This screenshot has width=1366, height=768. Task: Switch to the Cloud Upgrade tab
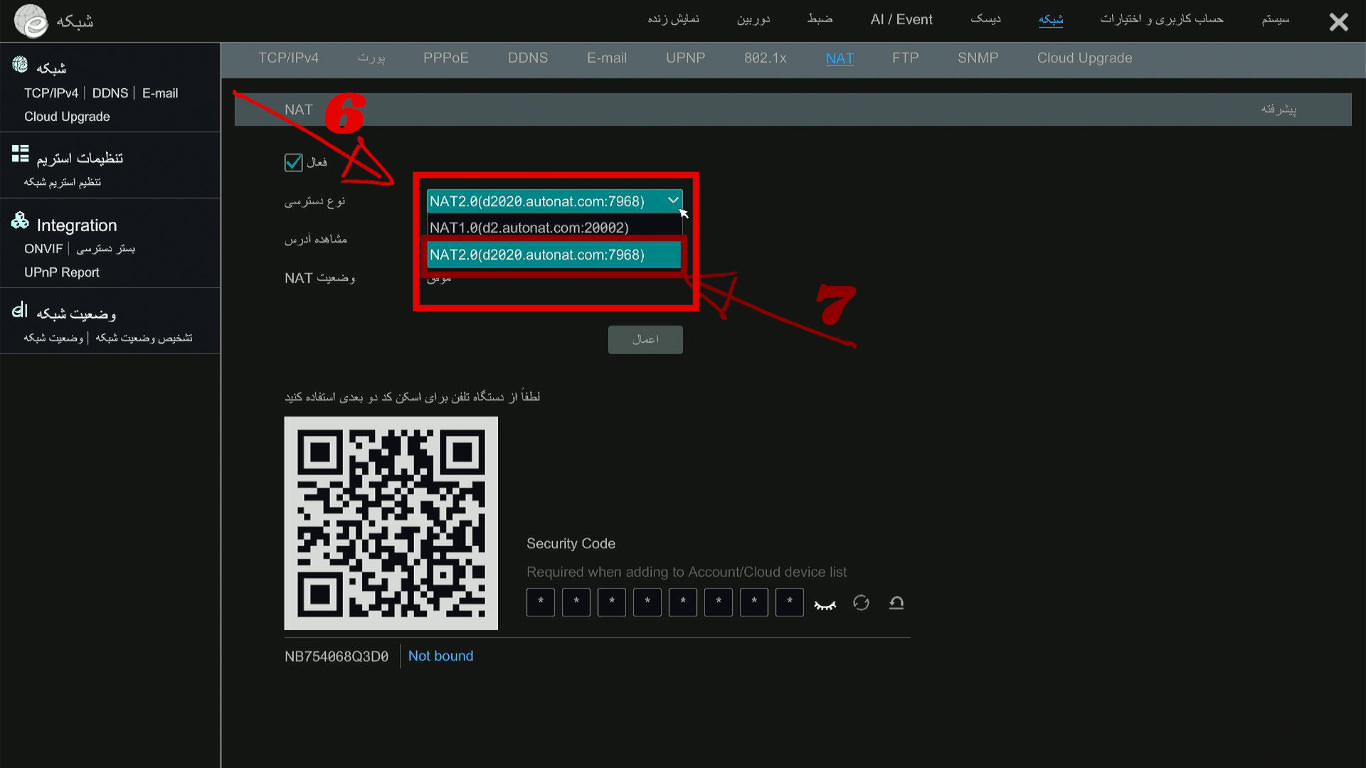point(1085,58)
